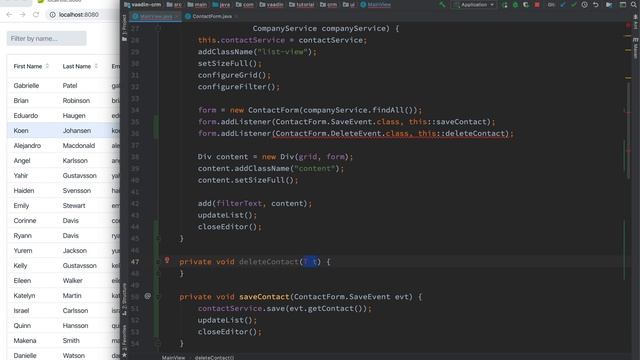This screenshot has height=360, width=640.
Task: Click the Debug application bug icon
Action: point(515,4)
